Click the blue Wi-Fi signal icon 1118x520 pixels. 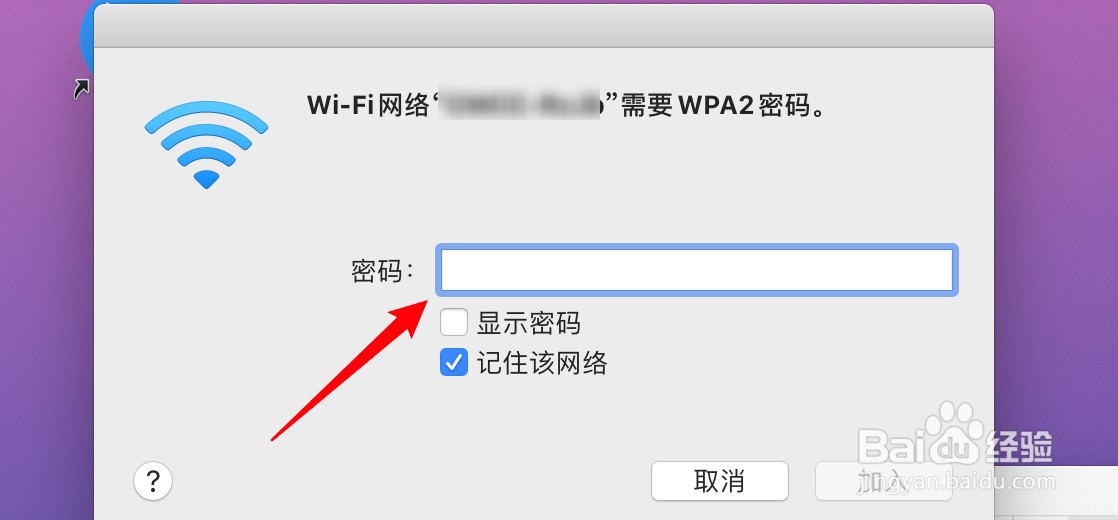coord(206,144)
